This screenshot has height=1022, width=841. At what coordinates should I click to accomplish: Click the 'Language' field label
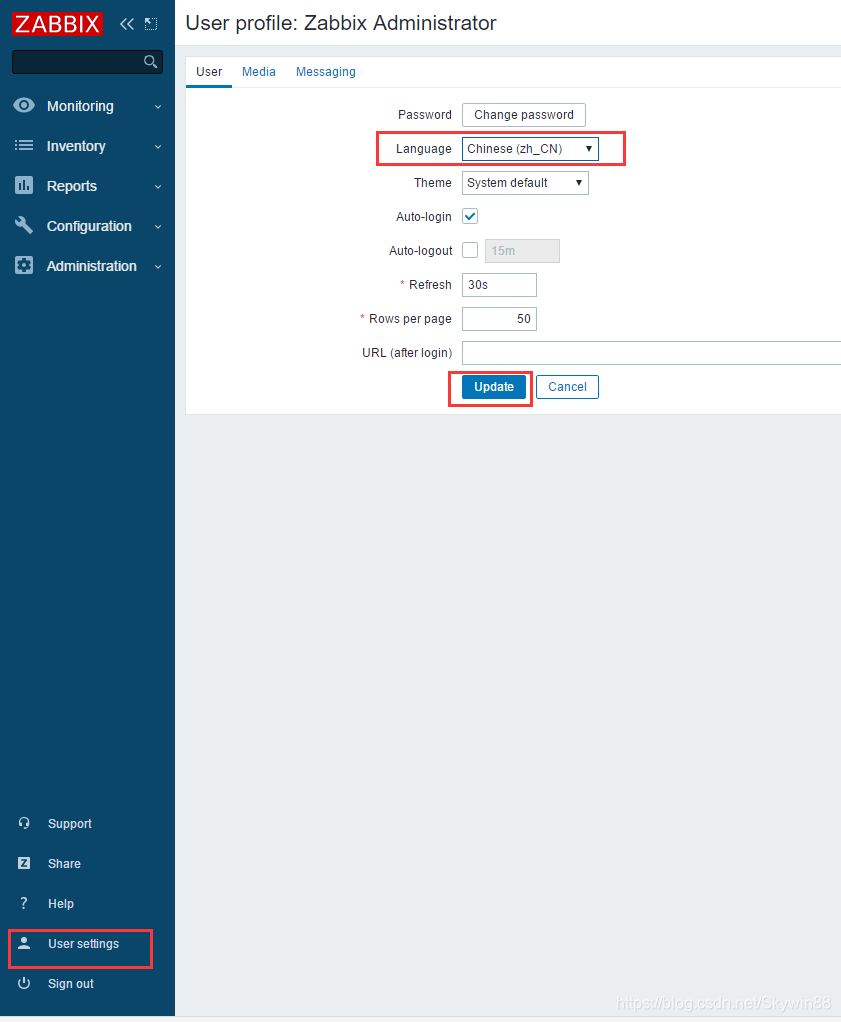pyautogui.click(x=424, y=149)
